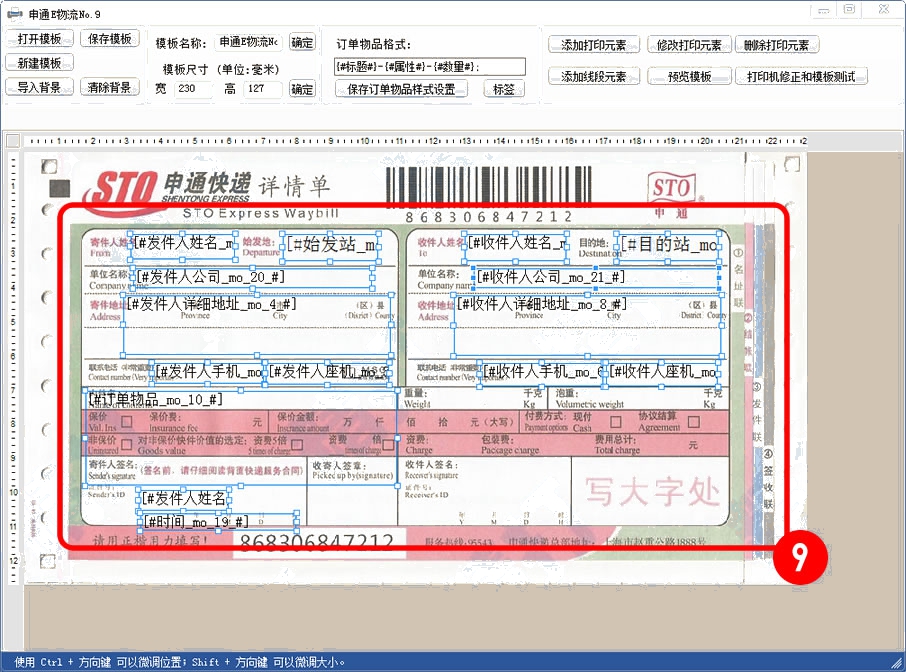Confirm template size with its 确定 button

(x=302, y=89)
